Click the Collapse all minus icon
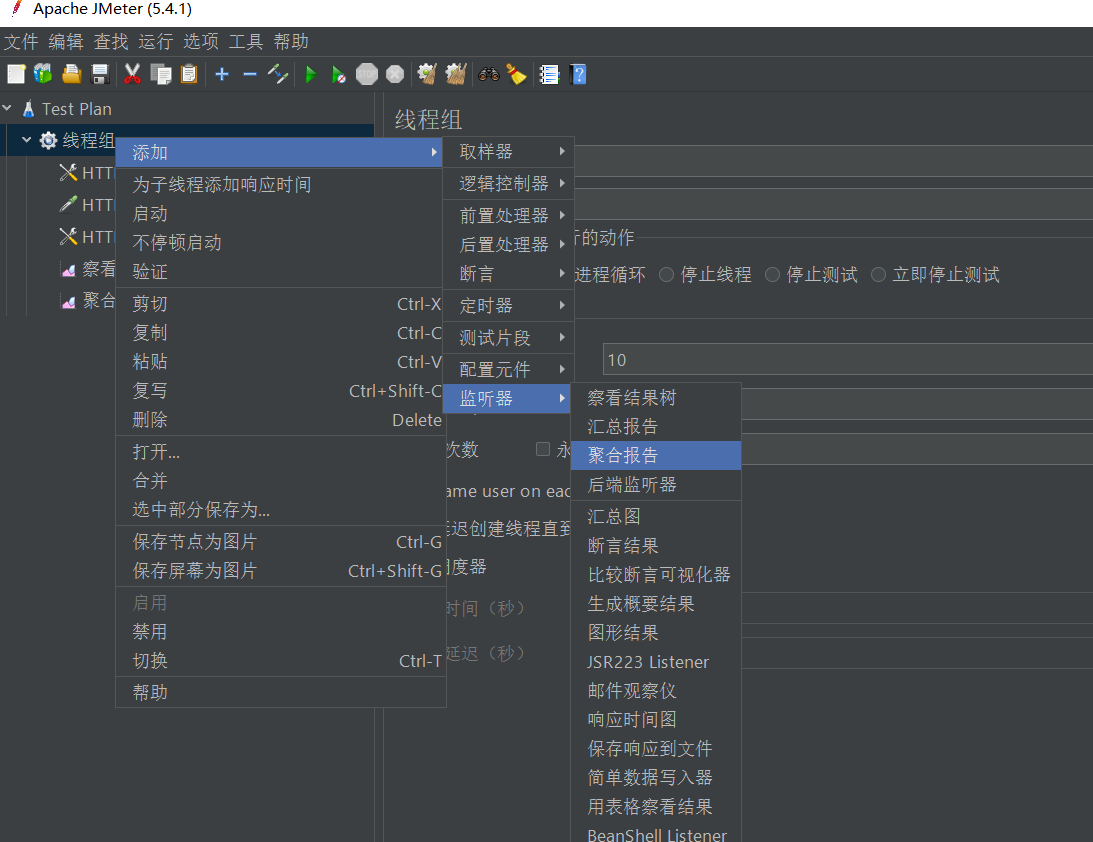The width and height of the screenshot is (1093, 842). 250,74
